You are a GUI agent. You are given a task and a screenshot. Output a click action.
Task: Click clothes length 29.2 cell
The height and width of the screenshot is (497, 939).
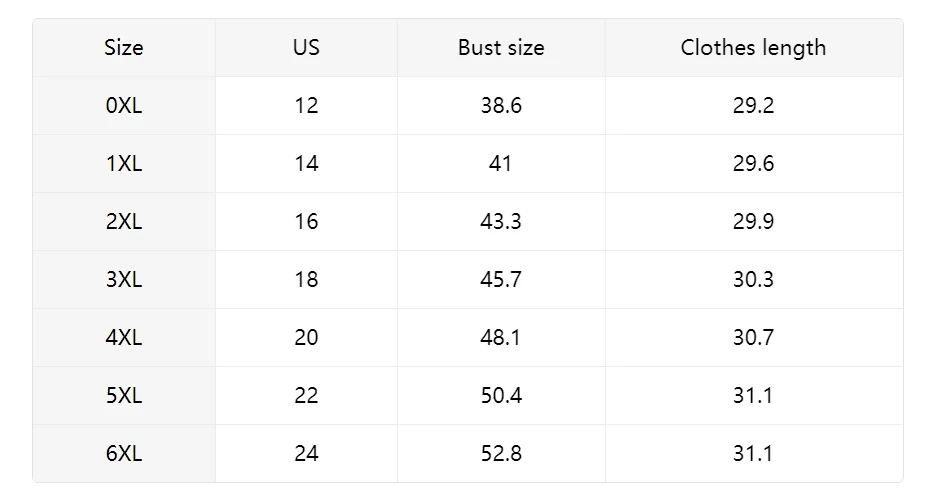point(754,105)
